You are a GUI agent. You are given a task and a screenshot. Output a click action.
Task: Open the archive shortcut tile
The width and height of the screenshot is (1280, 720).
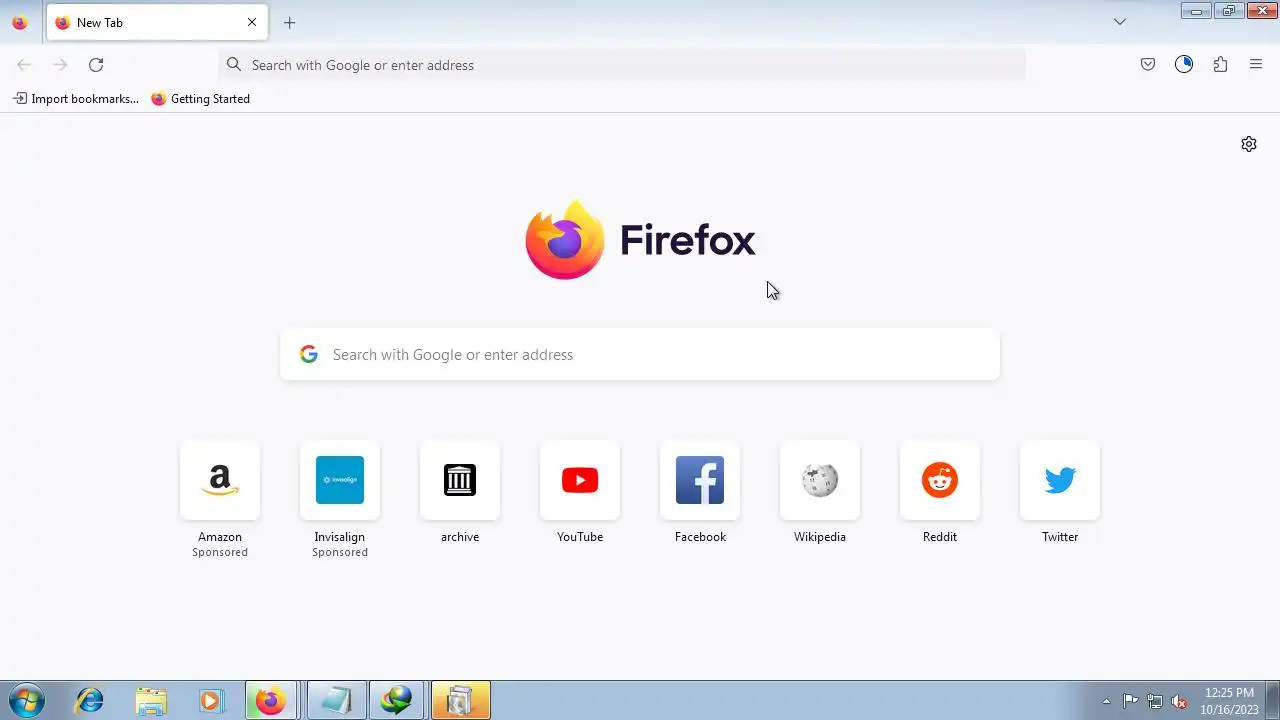pos(460,480)
